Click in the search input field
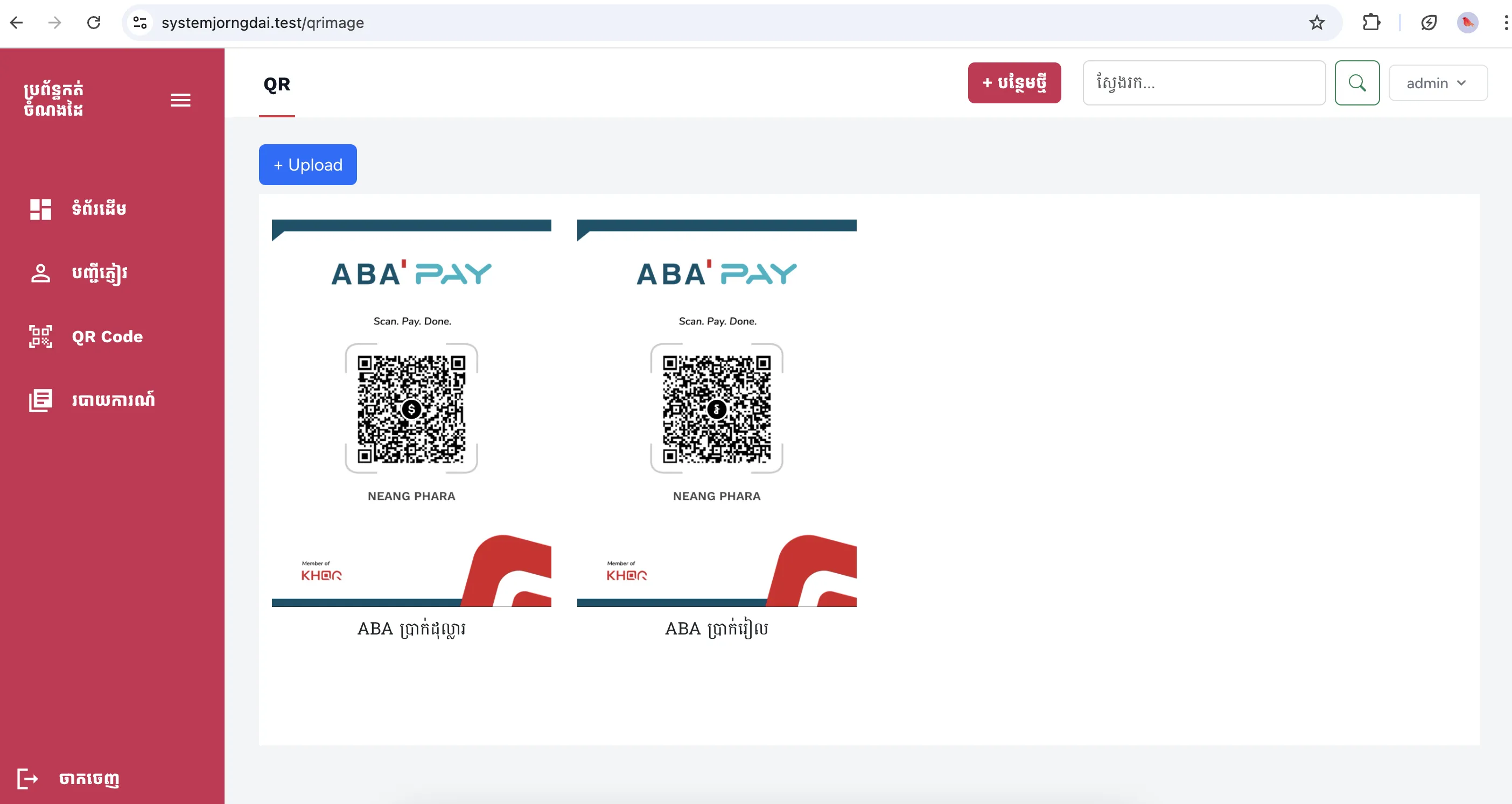Image resolution: width=1512 pixels, height=804 pixels. (1203, 83)
